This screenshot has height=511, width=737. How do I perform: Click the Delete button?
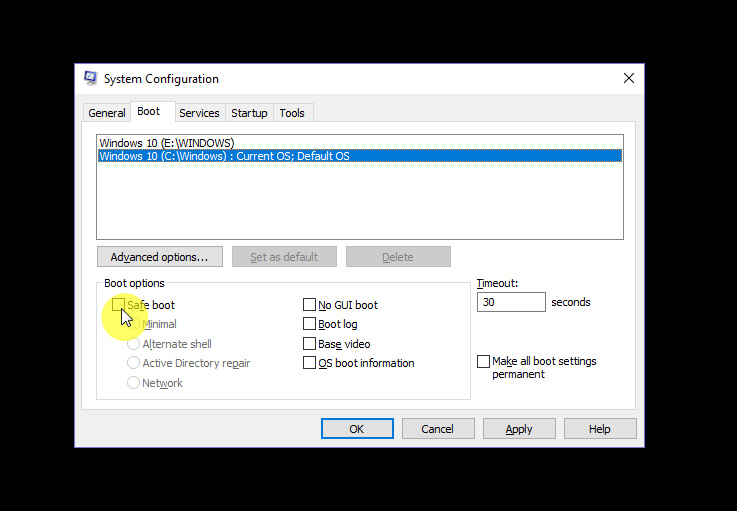click(x=398, y=257)
